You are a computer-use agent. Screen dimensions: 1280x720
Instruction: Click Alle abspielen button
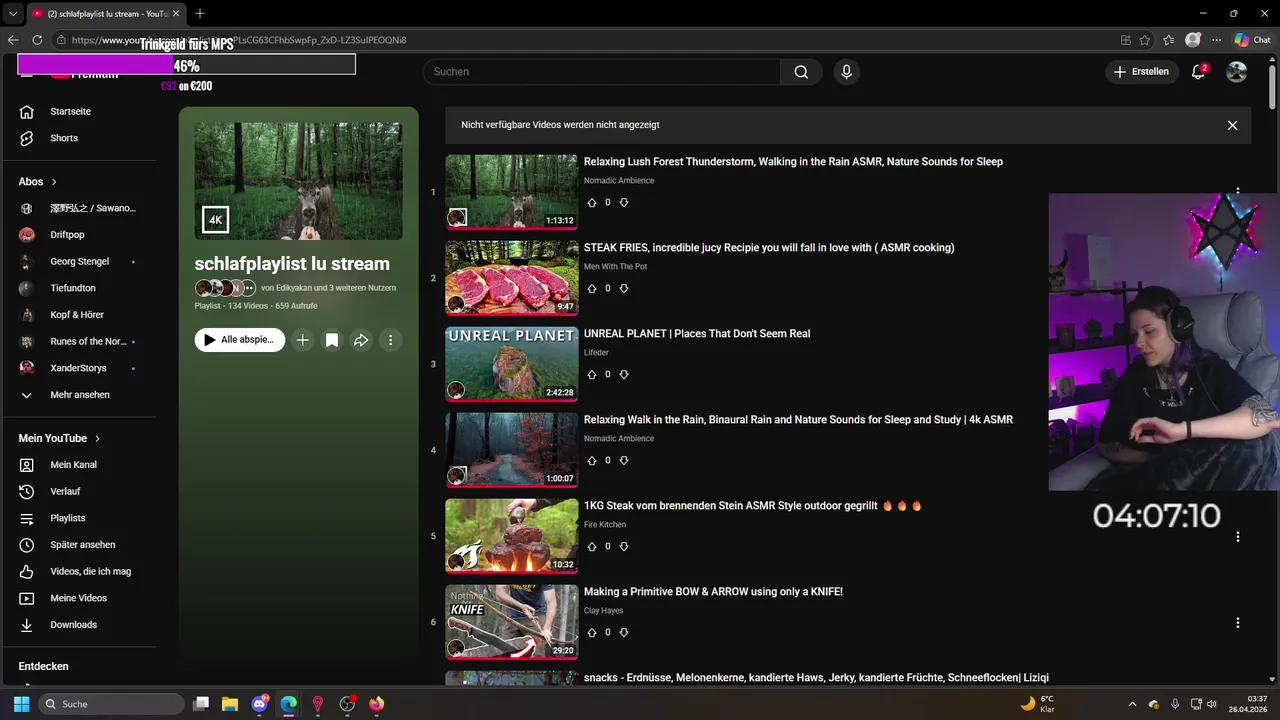pyautogui.click(x=240, y=340)
